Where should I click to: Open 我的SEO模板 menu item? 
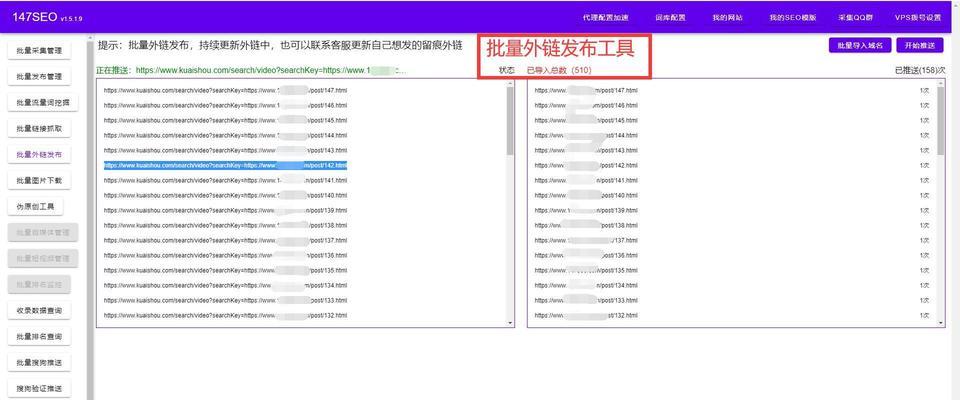click(793, 18)
